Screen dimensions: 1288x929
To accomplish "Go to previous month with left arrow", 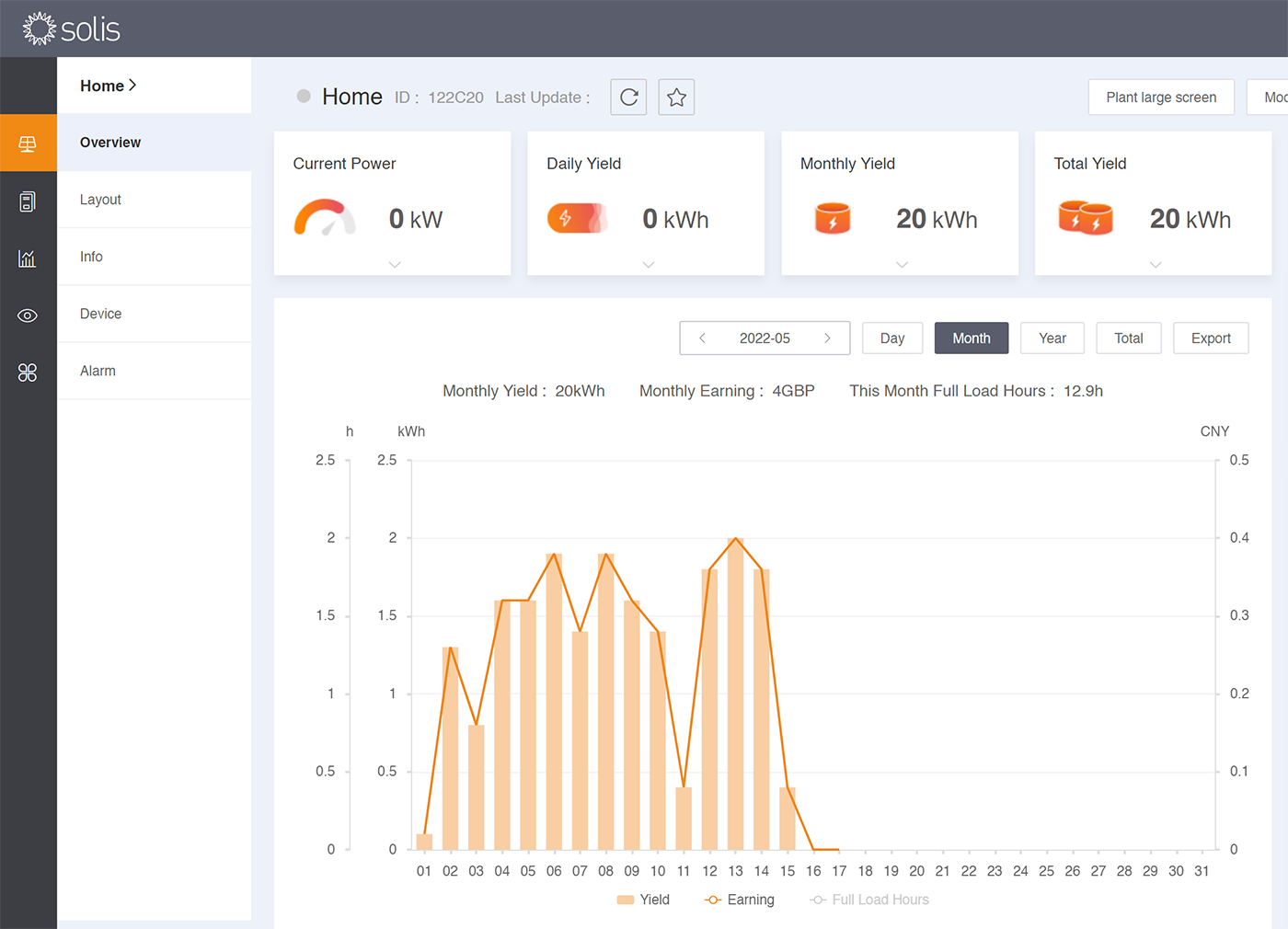I will point(702,338).
